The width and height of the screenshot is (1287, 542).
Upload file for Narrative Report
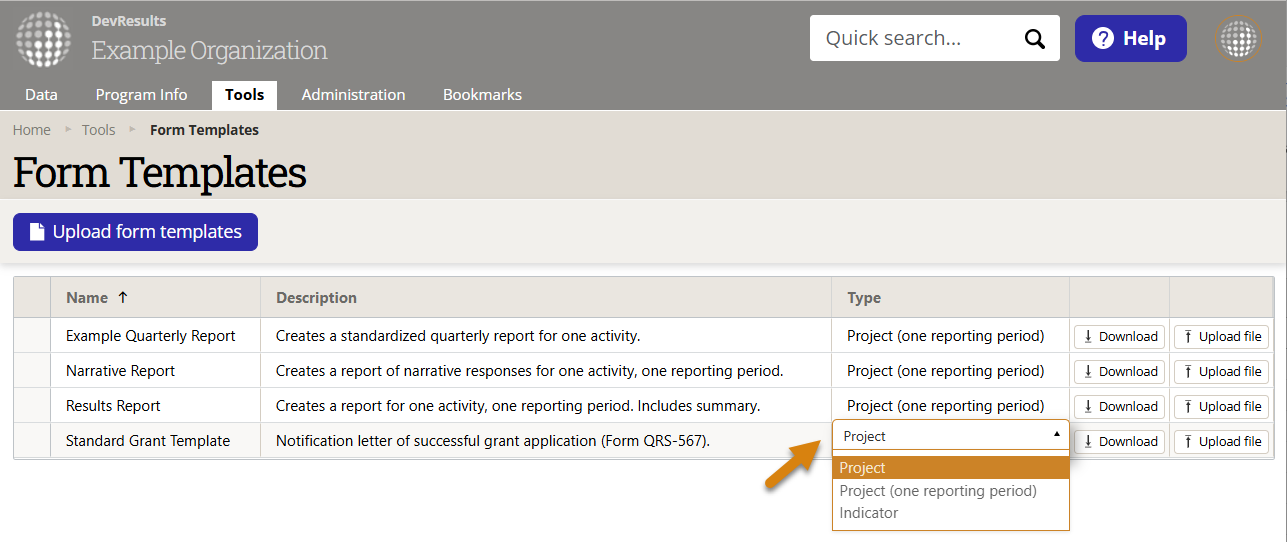1221,371
